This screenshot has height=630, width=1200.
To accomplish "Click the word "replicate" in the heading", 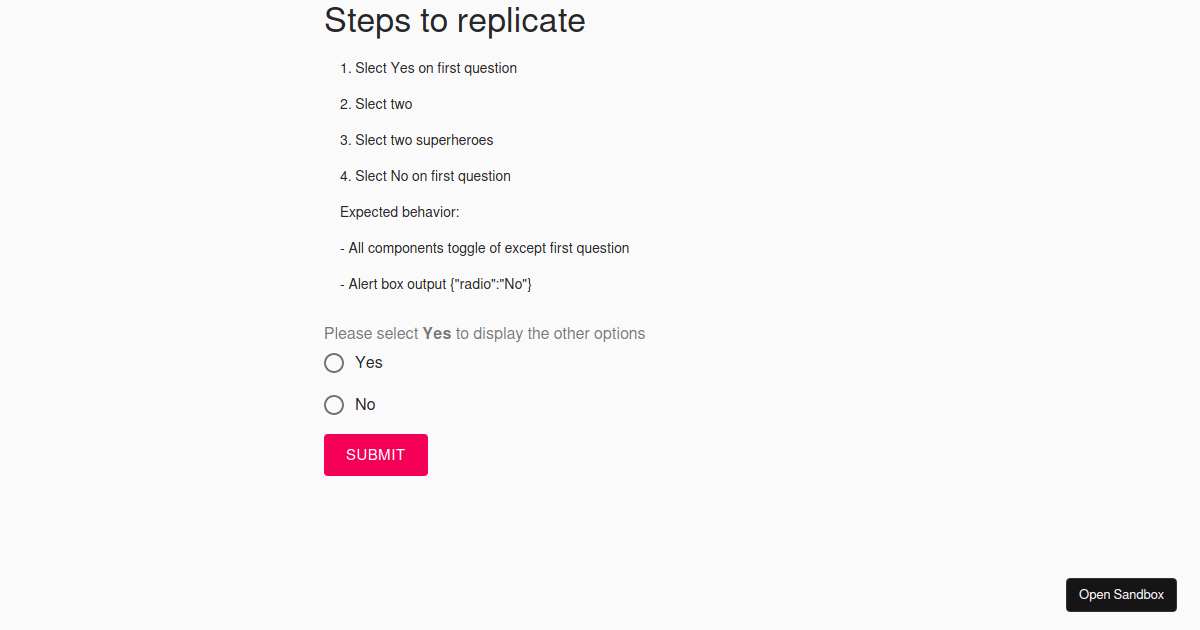I will point(522,20).
